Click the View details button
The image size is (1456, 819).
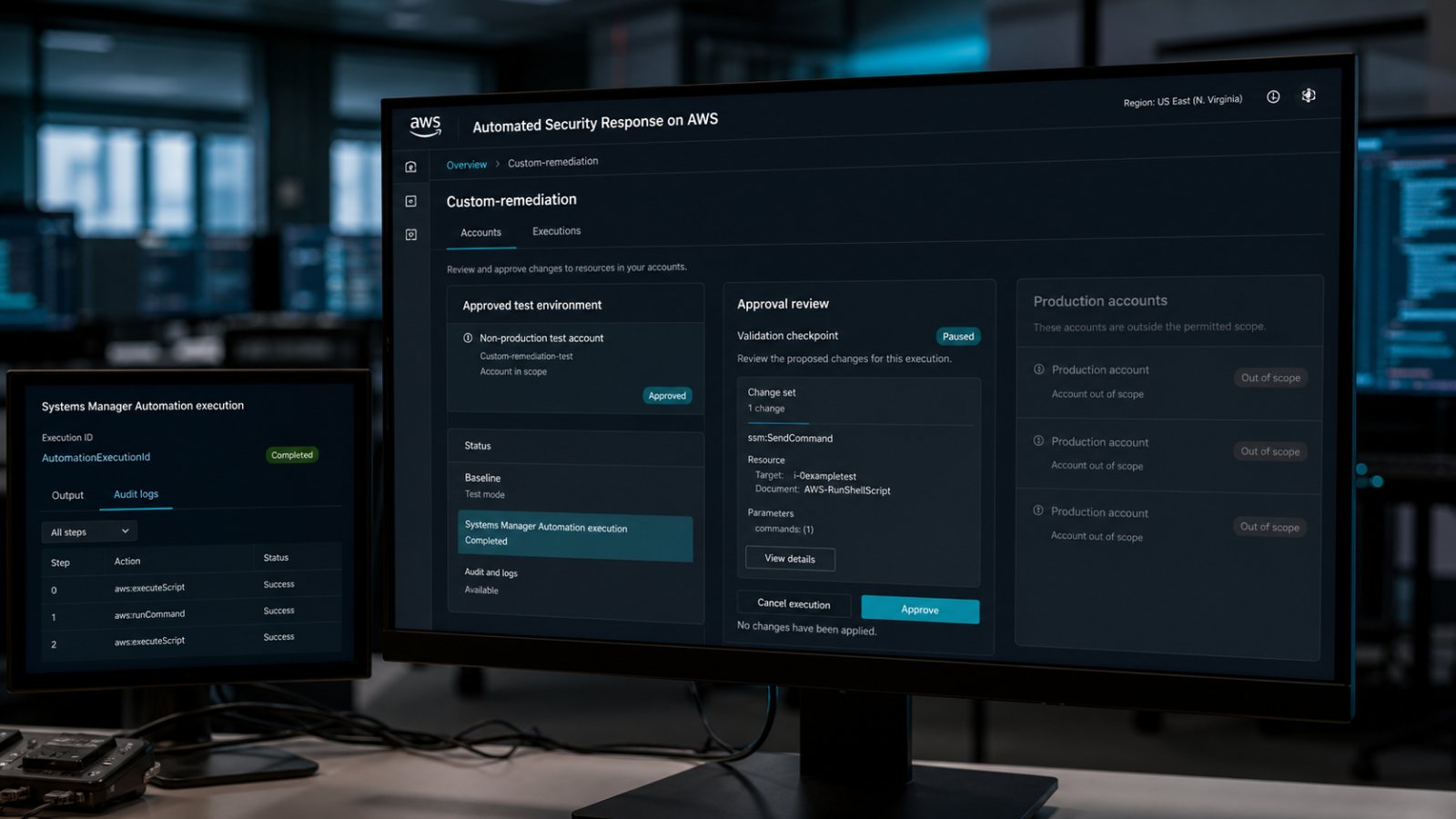(x=790, y=559)
